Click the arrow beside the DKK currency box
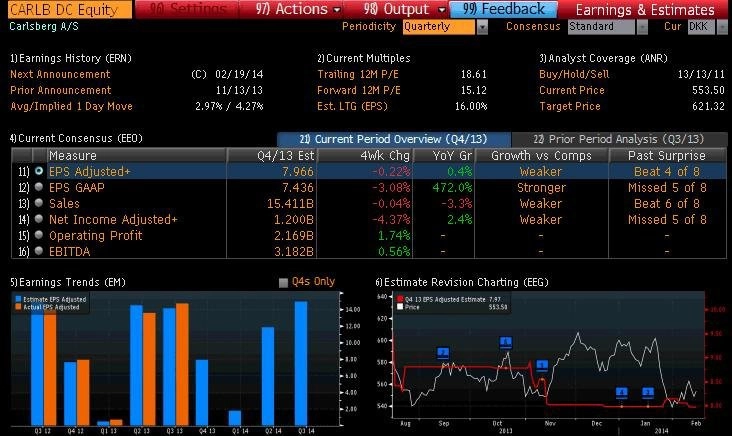The height and width of the screenshot is (436, 732). tap(722, 27)
